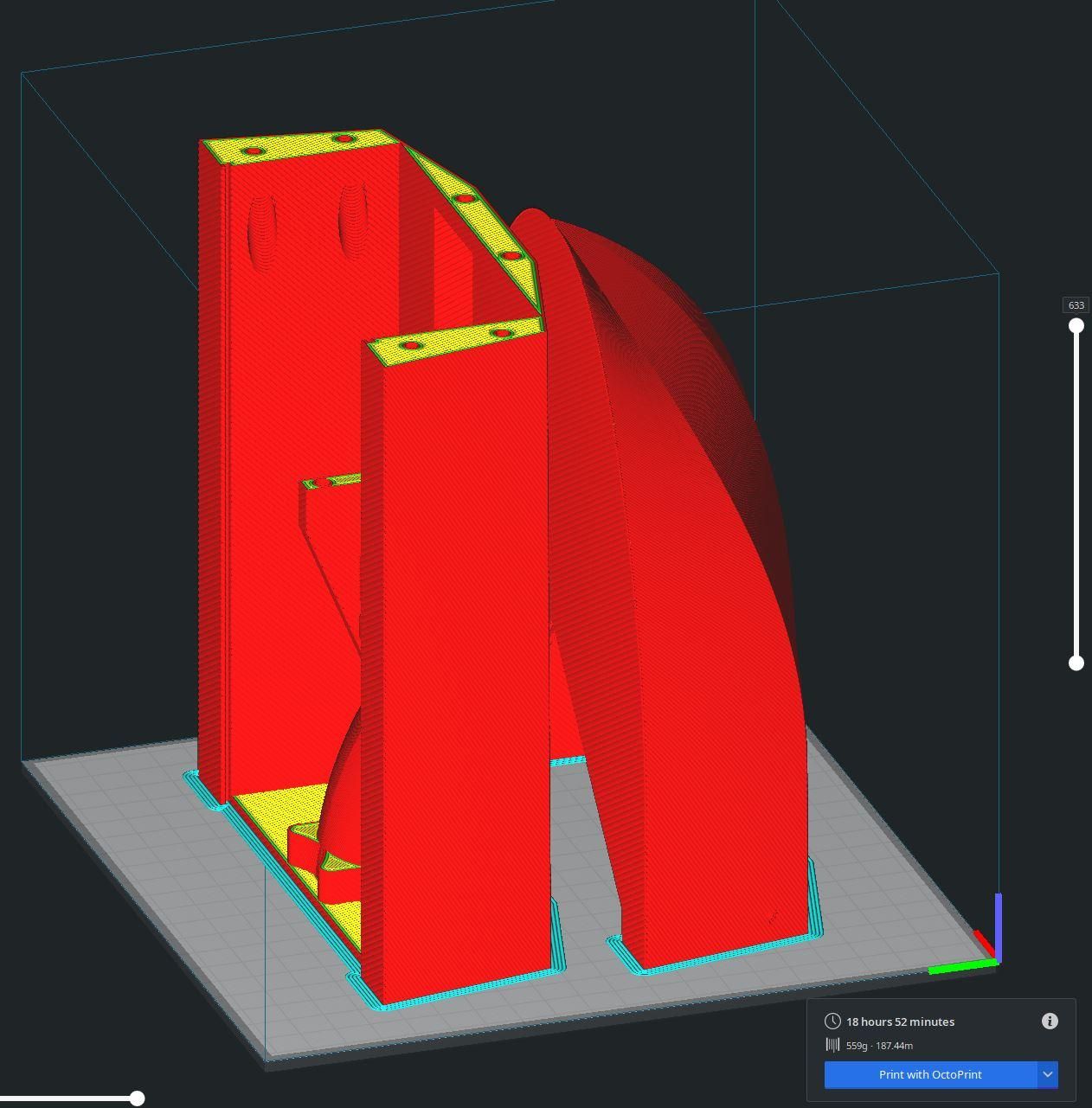Click the 559g · 187.44m material text
This screenshot has height=1108, width=1092.
tap(879, 1046)
